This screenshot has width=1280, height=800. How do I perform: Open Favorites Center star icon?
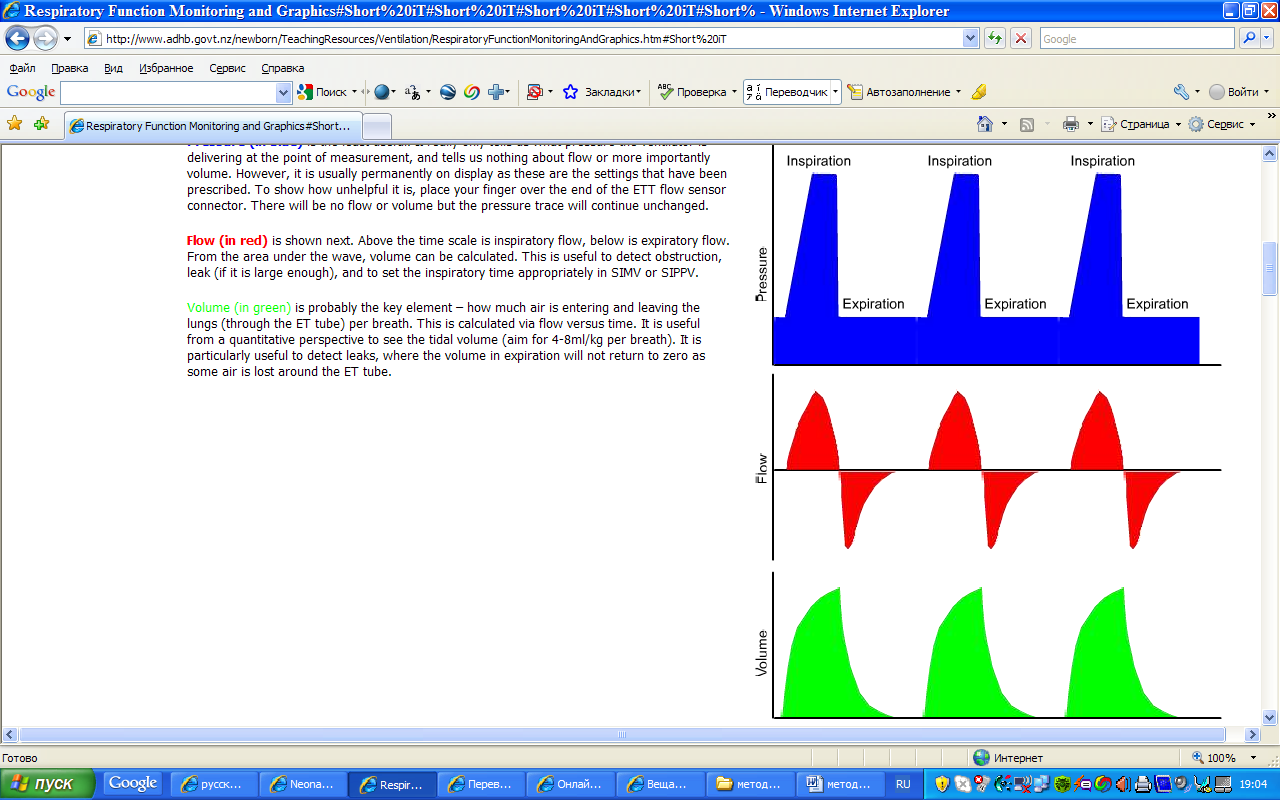[15, 124]
